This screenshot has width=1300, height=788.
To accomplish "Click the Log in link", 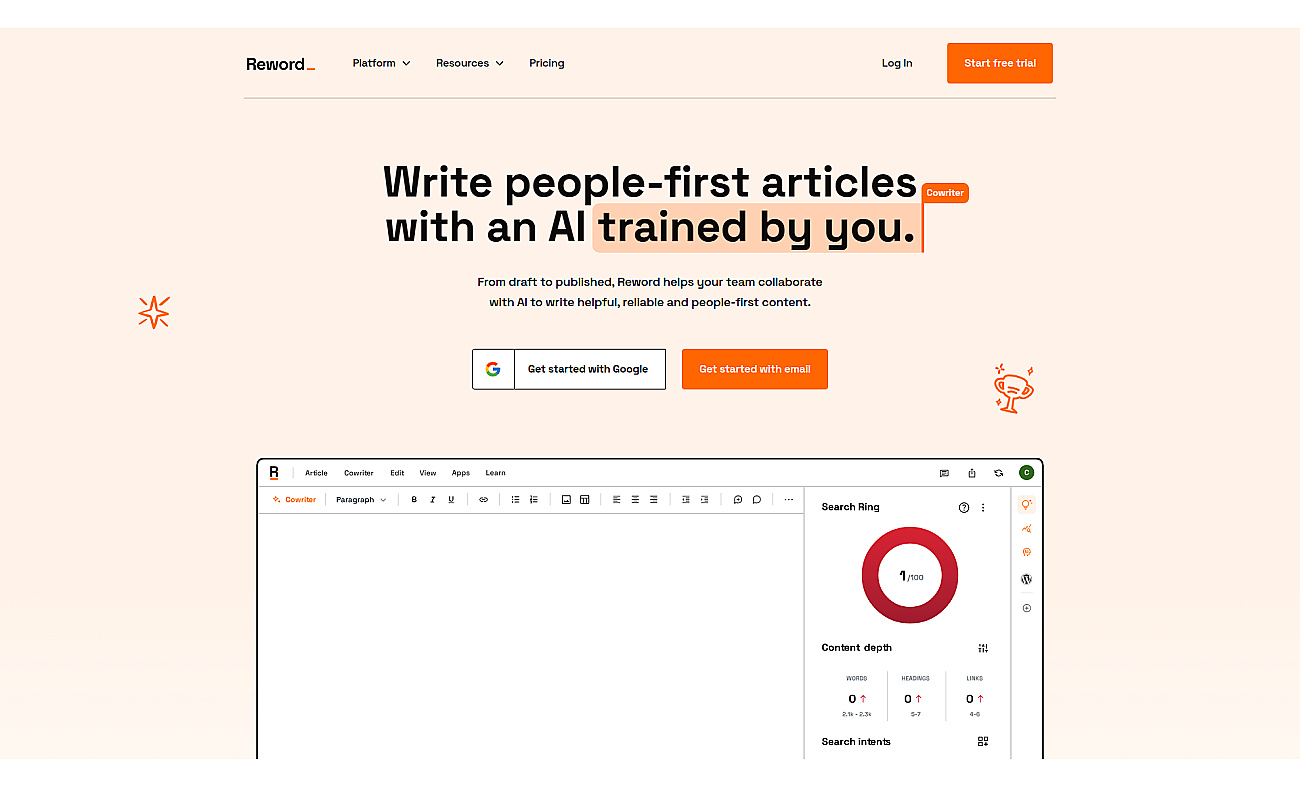I will (897, 63).
